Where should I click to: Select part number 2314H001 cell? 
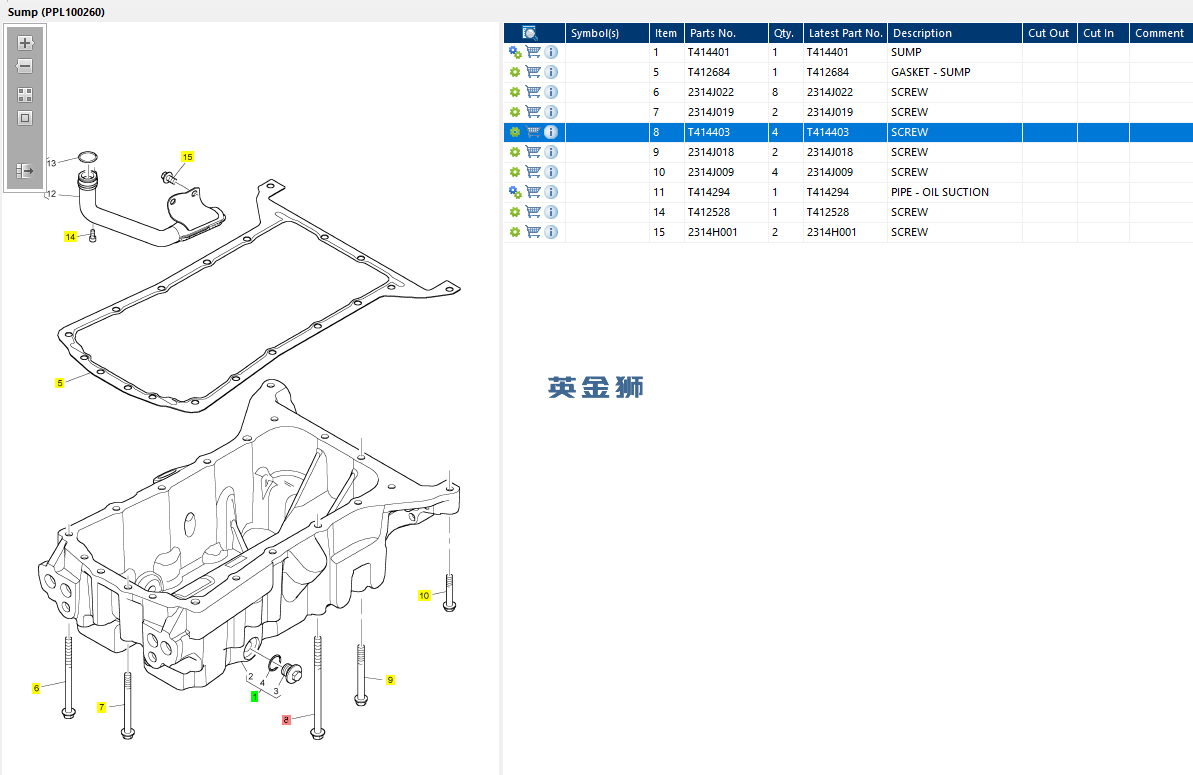coord(726,232)
